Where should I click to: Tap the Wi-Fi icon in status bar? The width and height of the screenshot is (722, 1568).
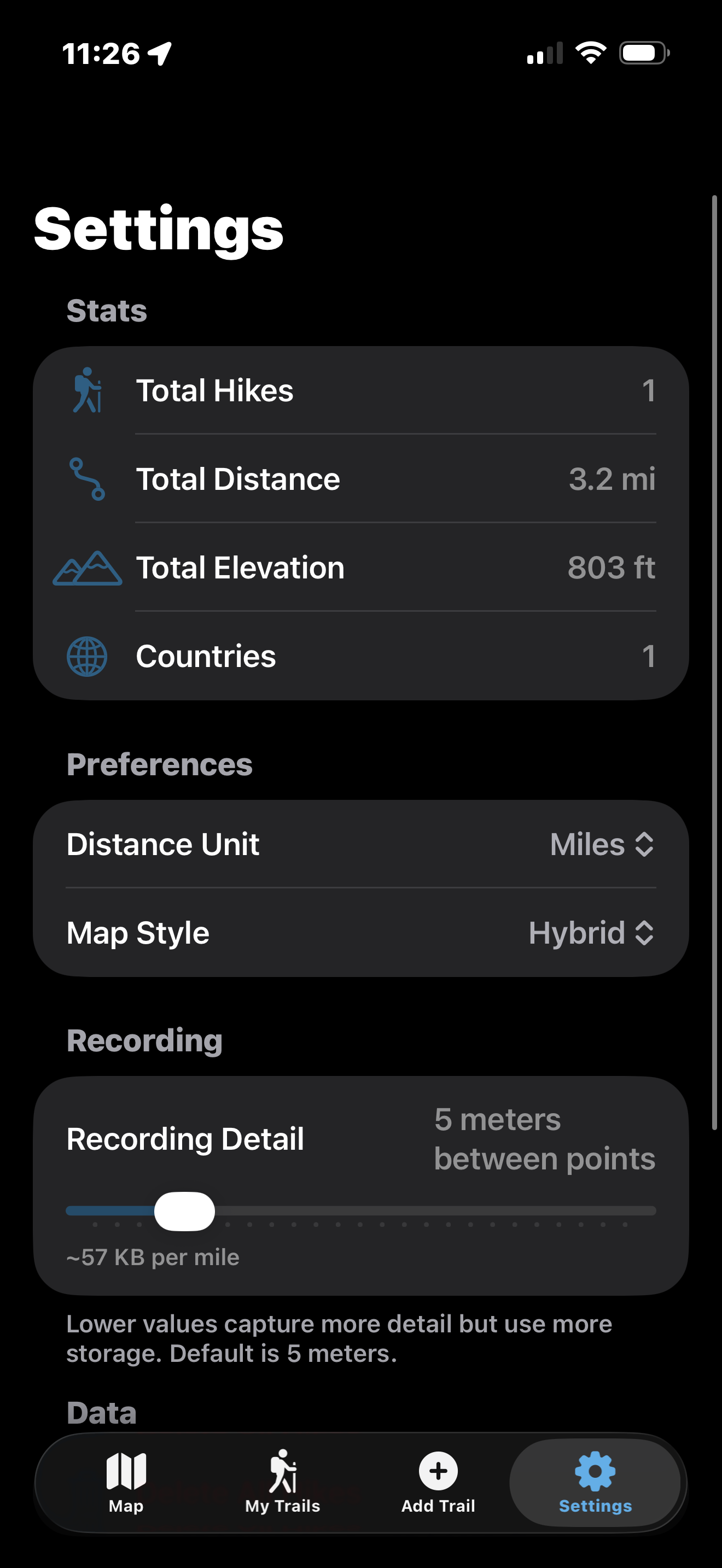coord(591,53)
